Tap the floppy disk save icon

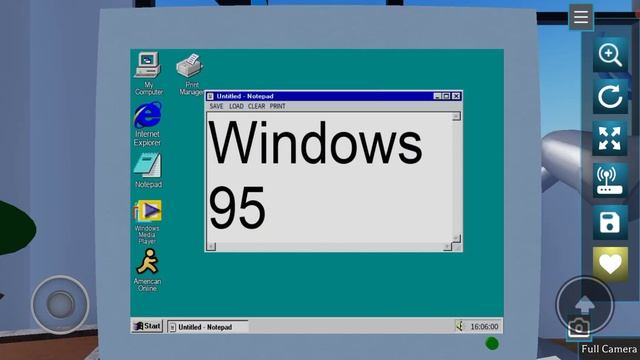(610, 222)
